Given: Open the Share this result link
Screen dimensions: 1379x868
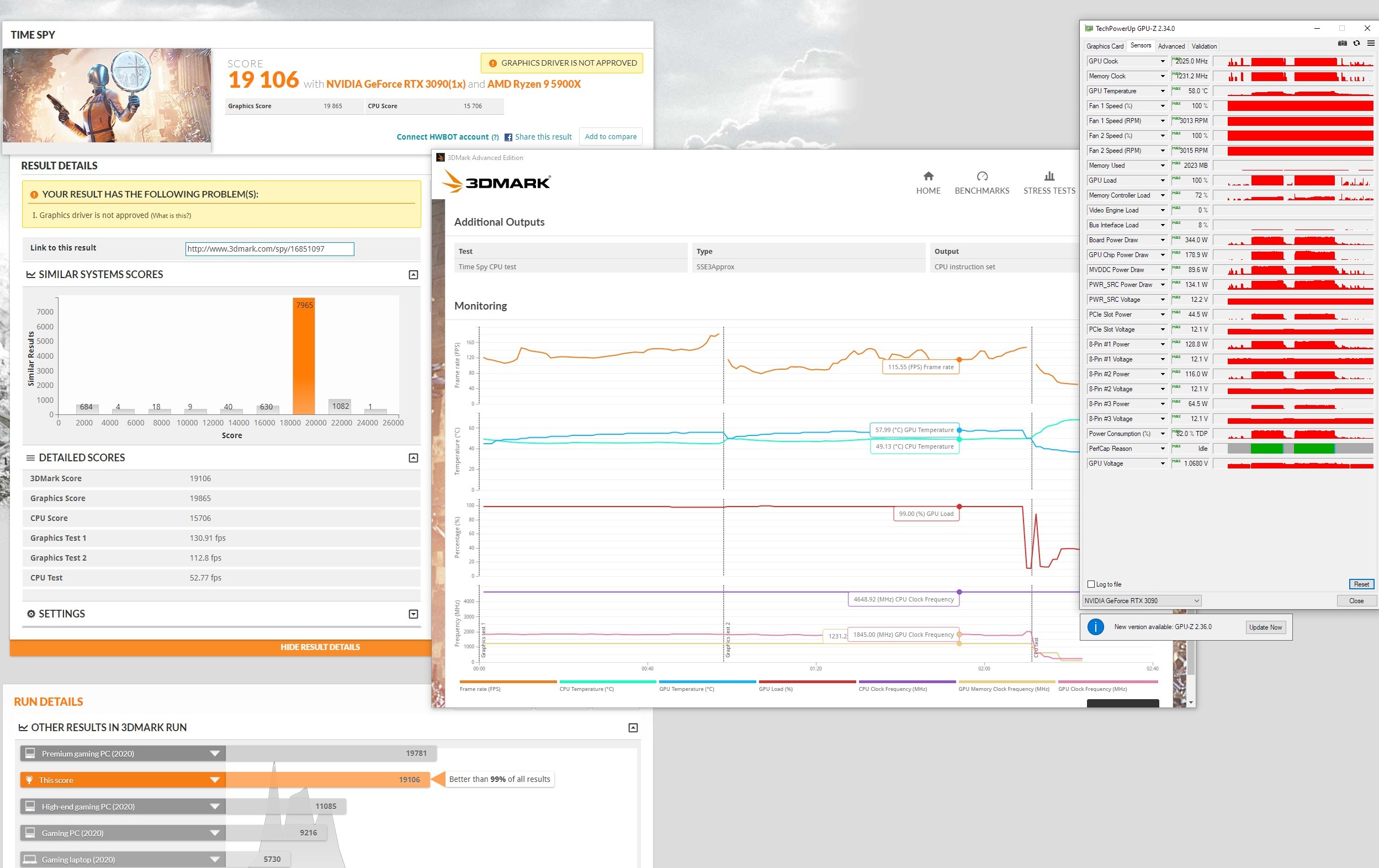Looking at the screenshot, I should (x=543, y=137).
